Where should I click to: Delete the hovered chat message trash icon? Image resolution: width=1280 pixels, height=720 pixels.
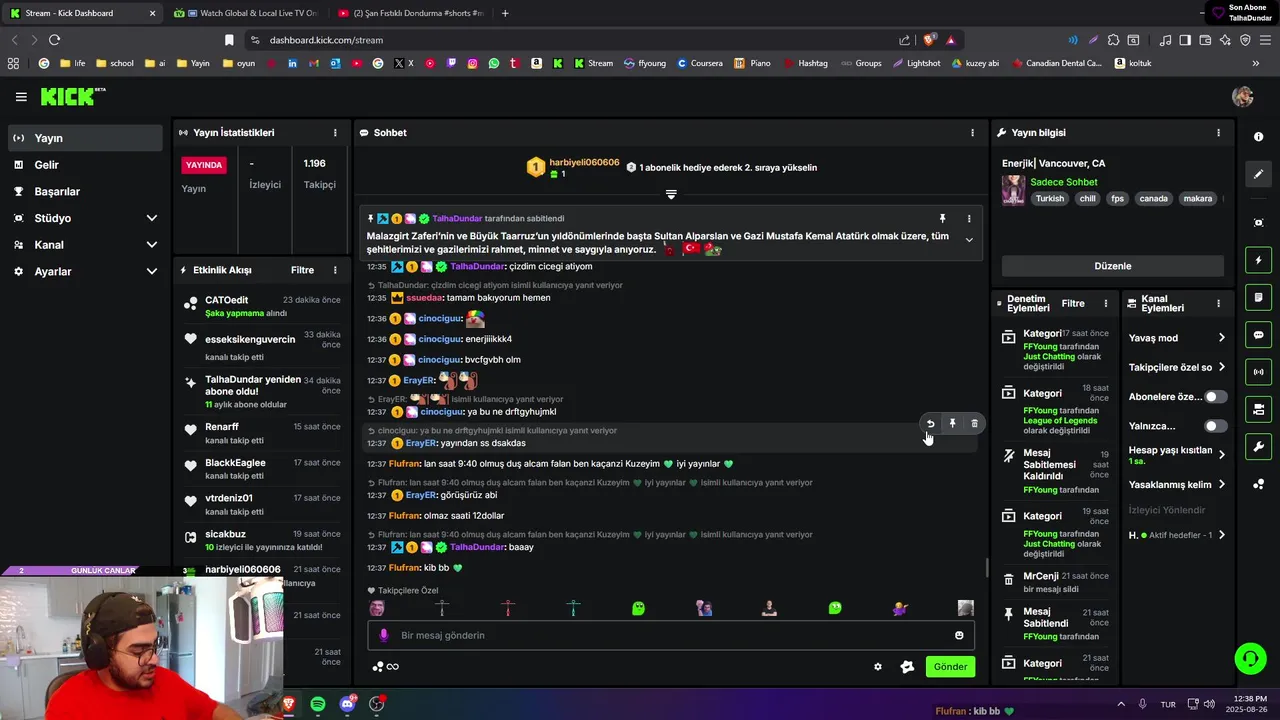974,424
